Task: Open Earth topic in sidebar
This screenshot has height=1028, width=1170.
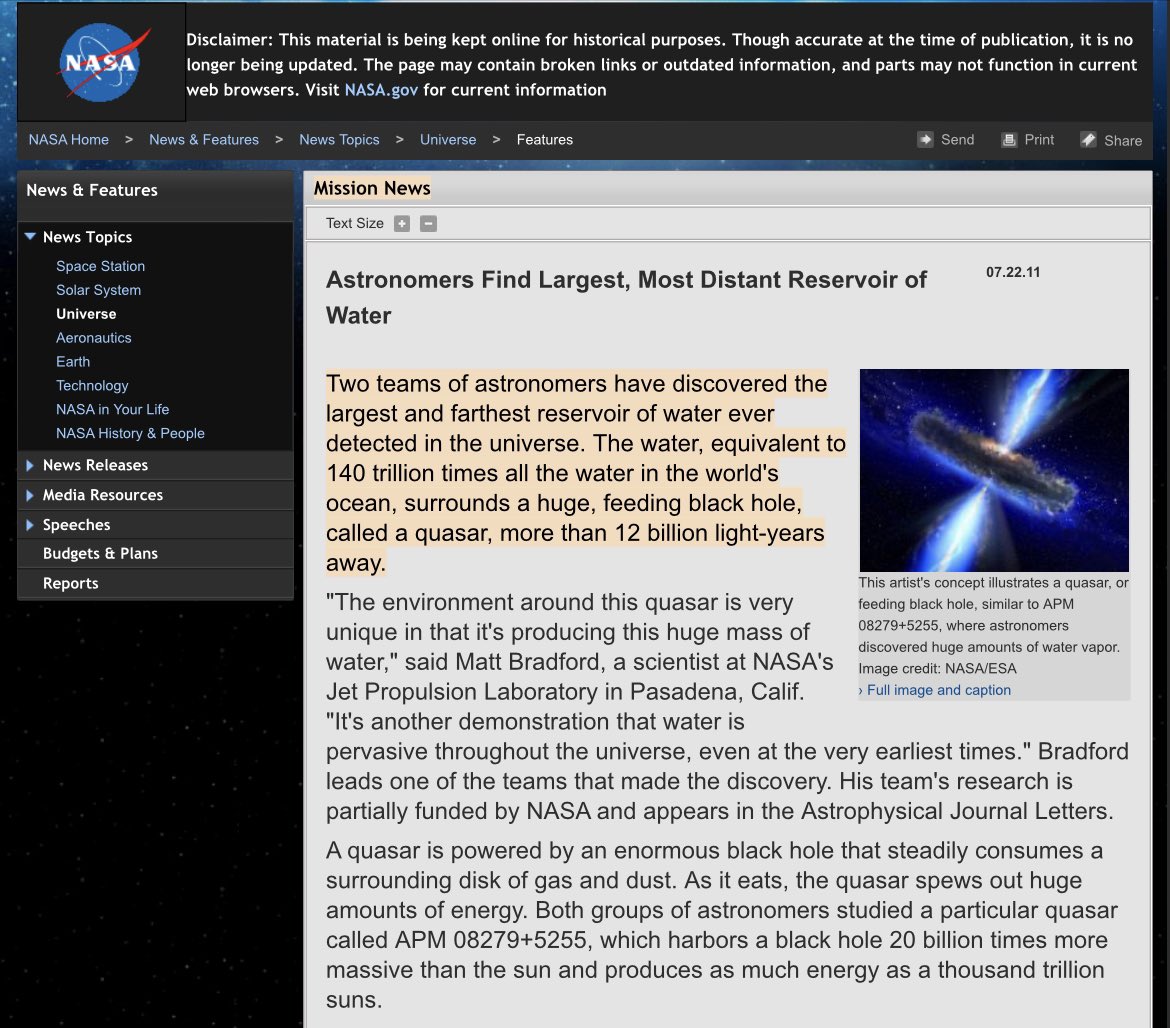Action: tap(73, 362)
